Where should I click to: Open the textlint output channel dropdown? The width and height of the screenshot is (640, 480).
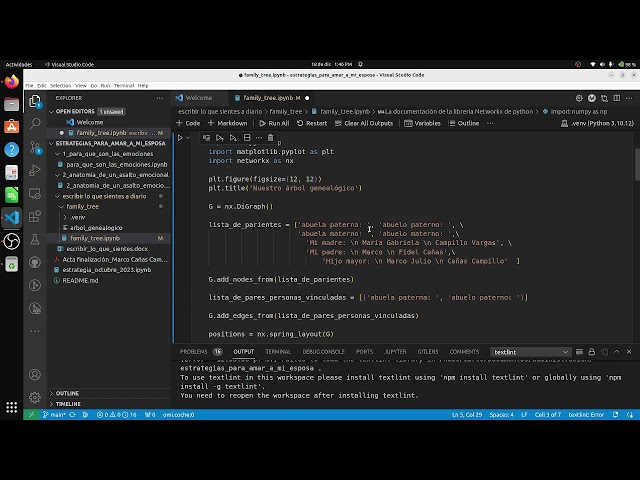(530, 352)
